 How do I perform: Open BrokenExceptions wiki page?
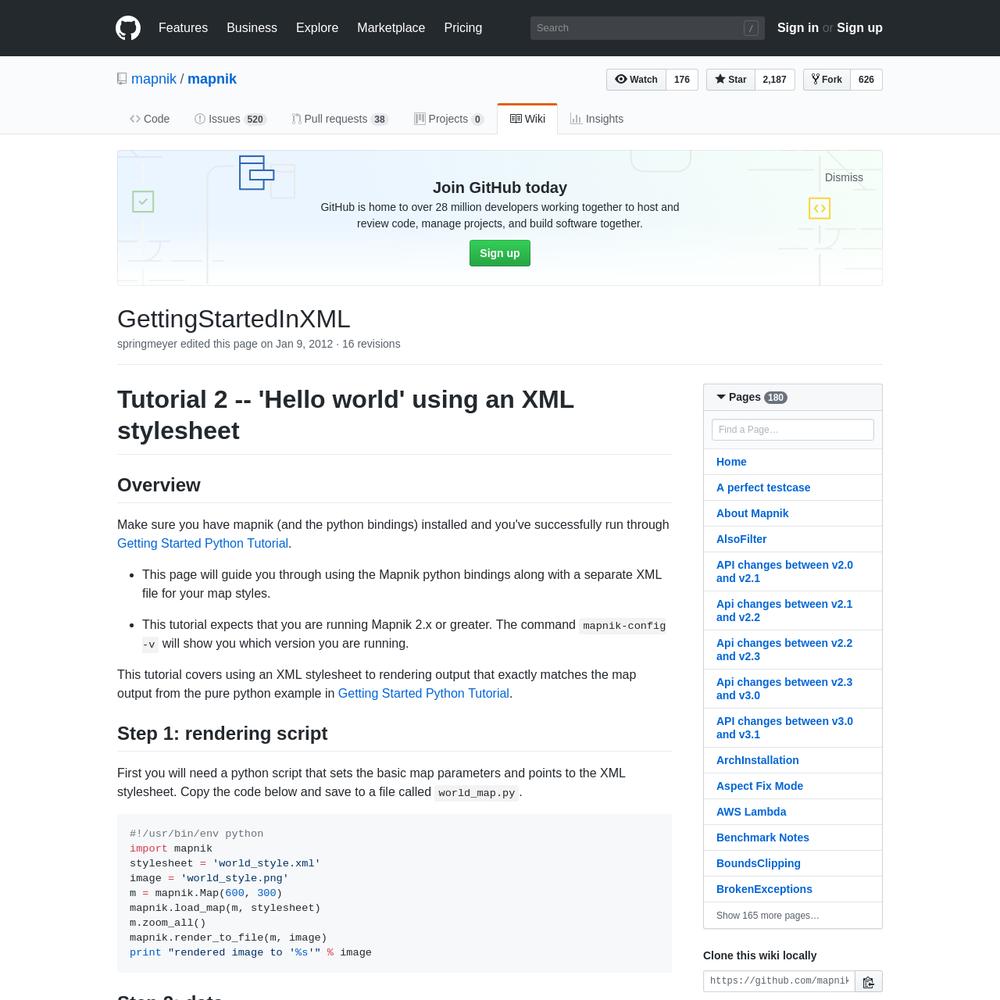pos(764,890)
